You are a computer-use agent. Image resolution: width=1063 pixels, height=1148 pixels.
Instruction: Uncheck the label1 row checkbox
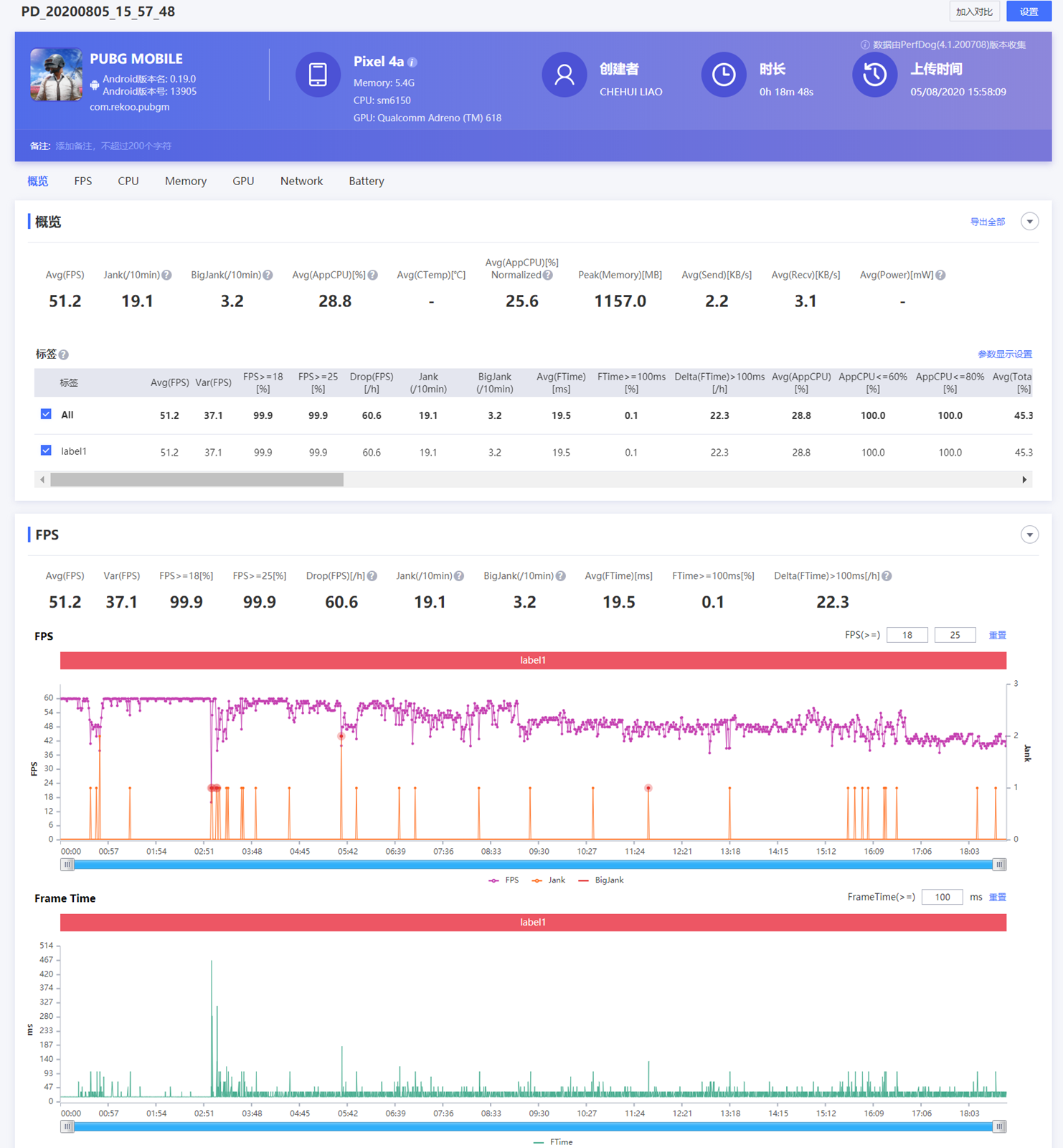click(46, 451)
